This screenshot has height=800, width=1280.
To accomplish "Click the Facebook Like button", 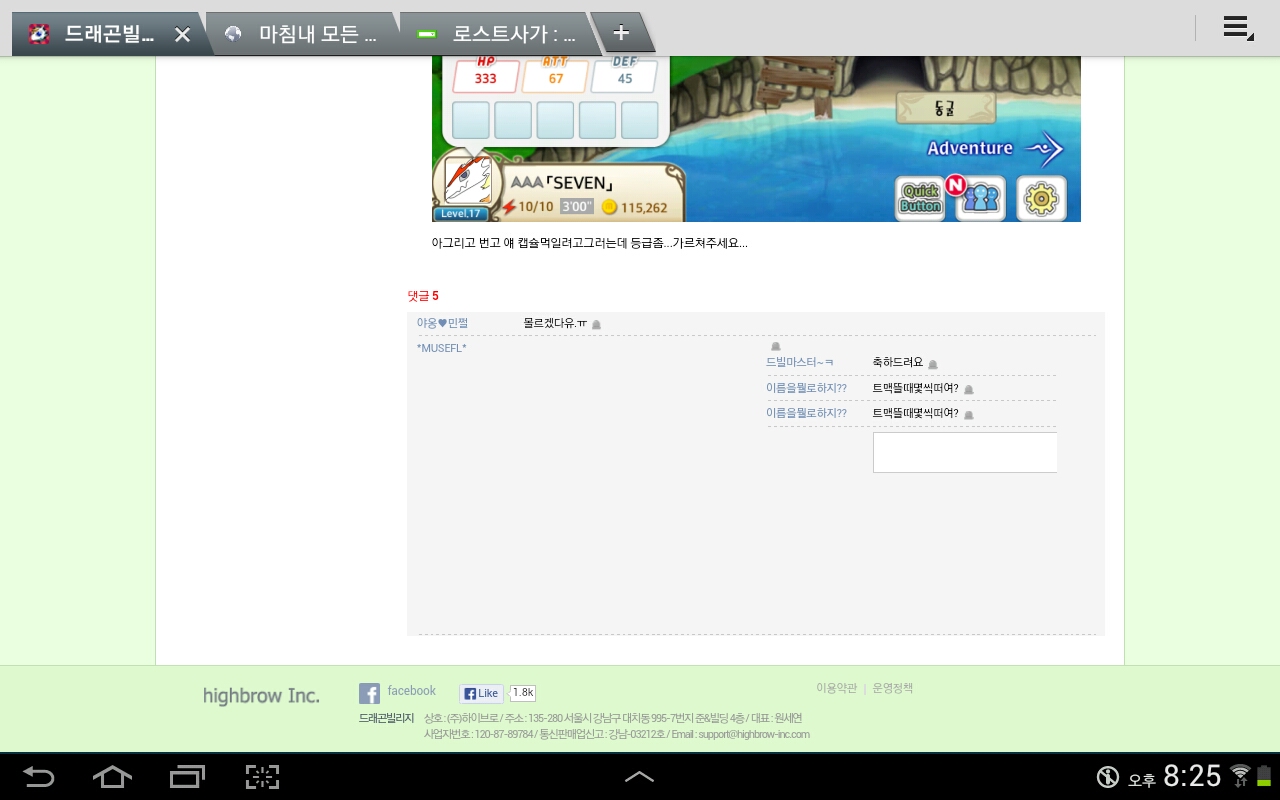I will (481, 693).
